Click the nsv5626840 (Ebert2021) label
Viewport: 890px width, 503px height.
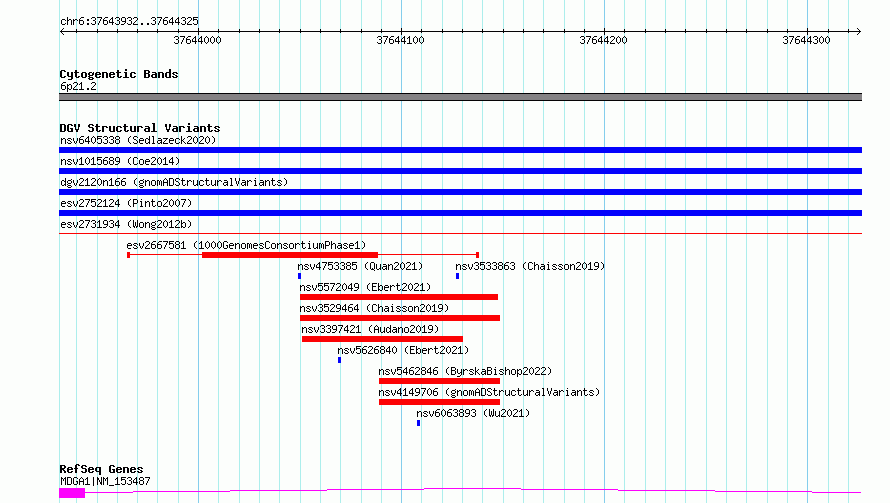(403, 350)
